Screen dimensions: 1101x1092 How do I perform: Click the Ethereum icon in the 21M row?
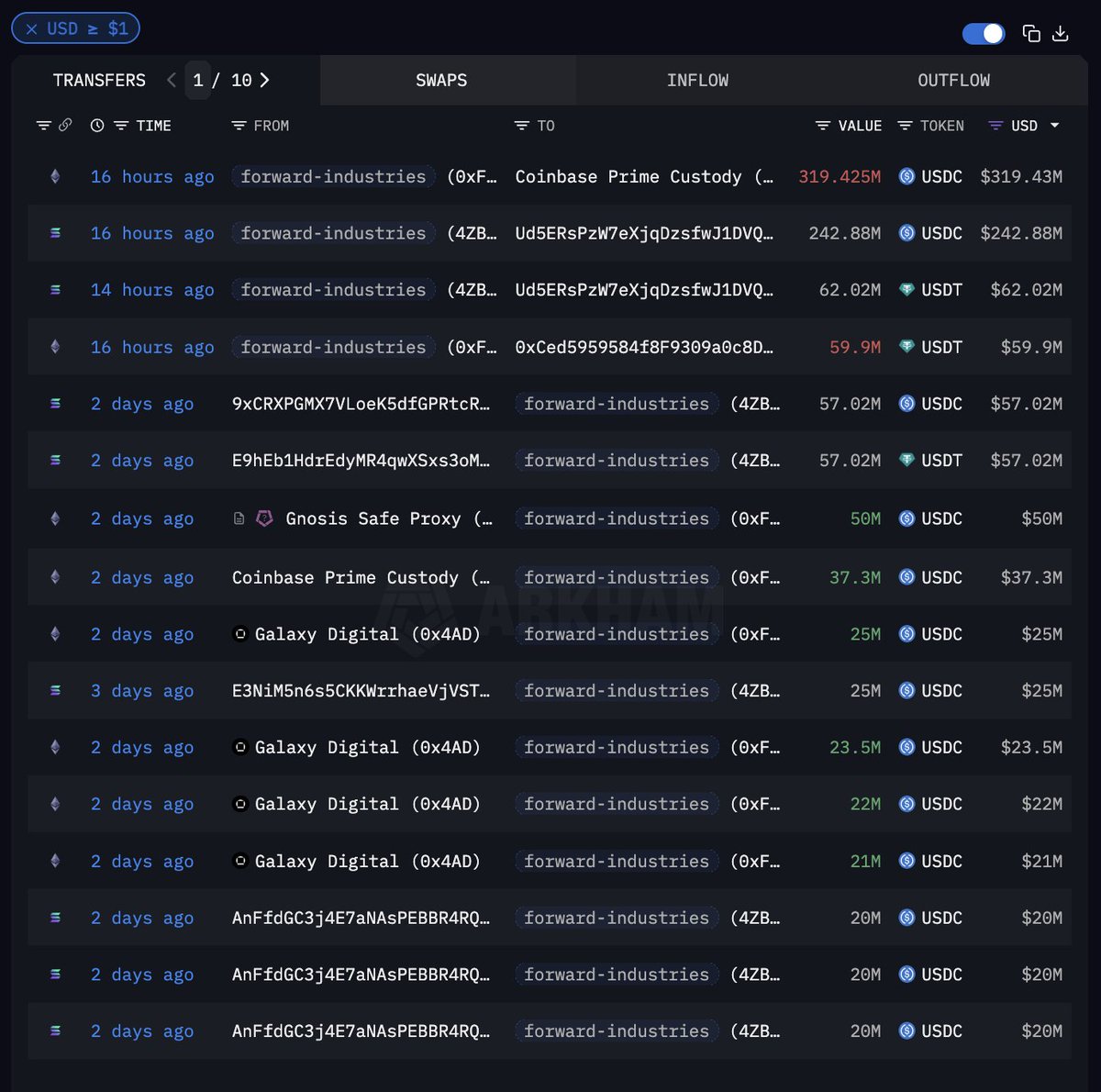55,861
